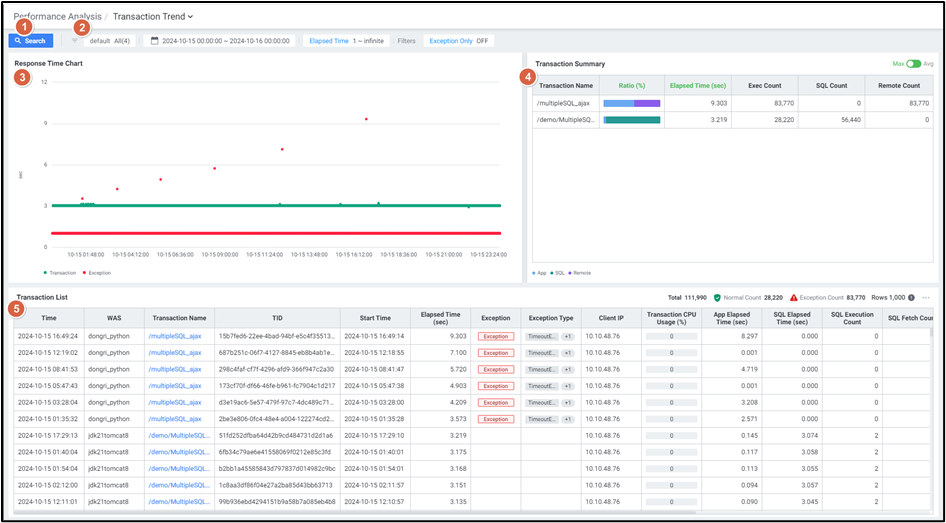
Task: Click the ratio bar for /multipleSQL_ajax
Action: coord(632,103)
